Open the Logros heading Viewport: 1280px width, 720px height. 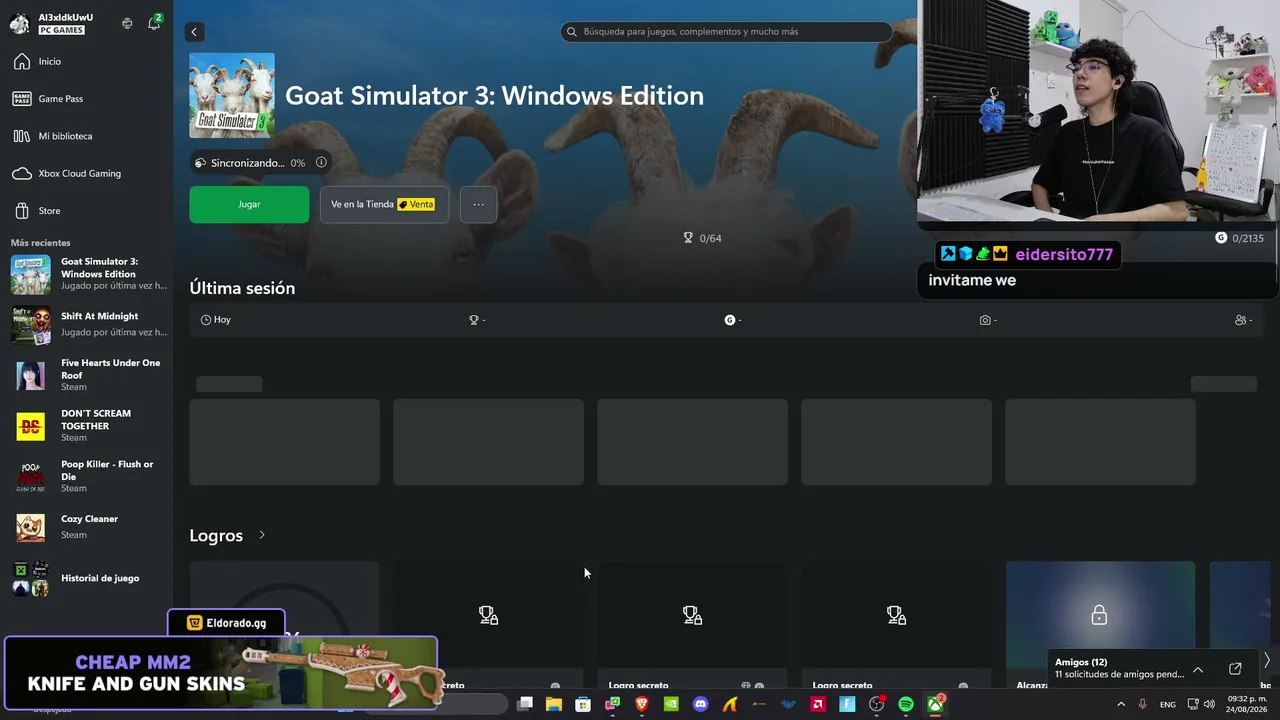[216, 536]
